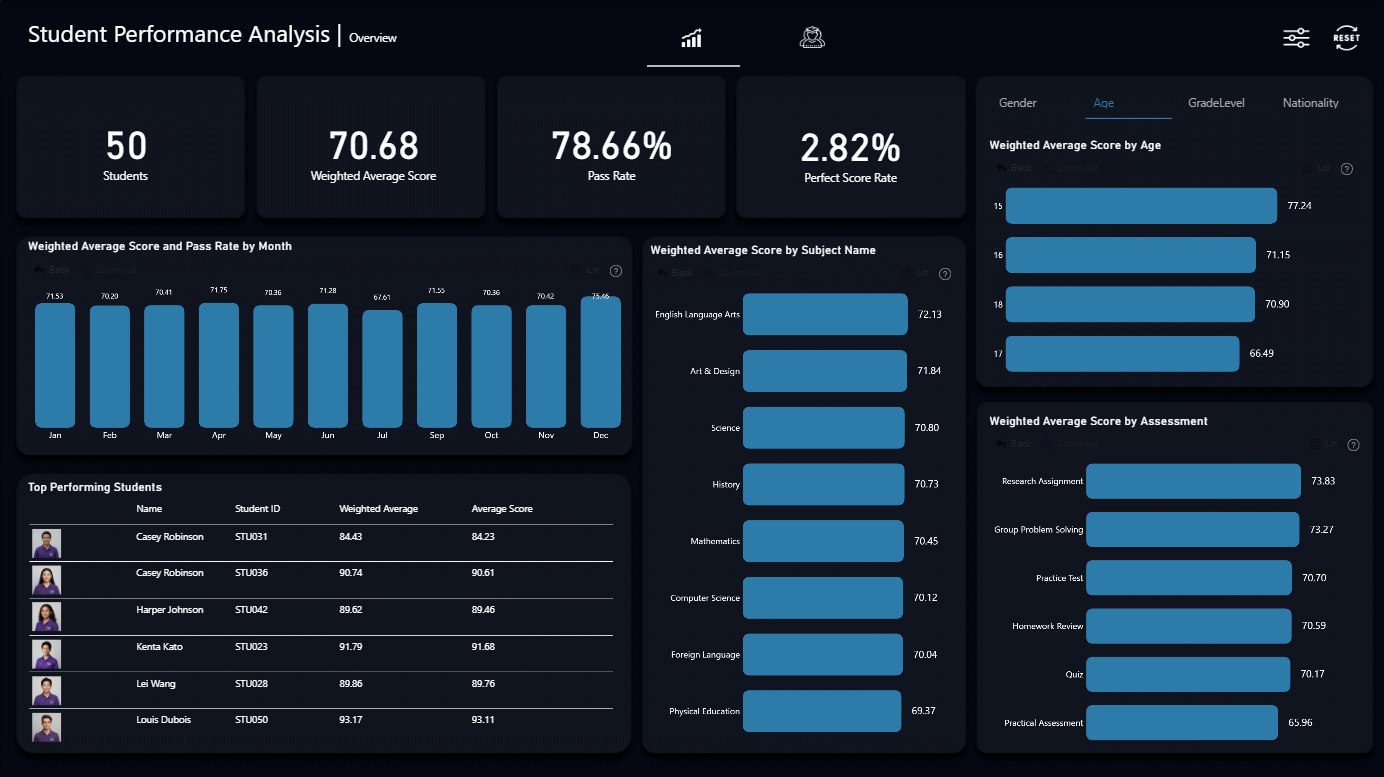Click Louis Dubois student photo
The image size is (1384, 777).
pos(46,727)
